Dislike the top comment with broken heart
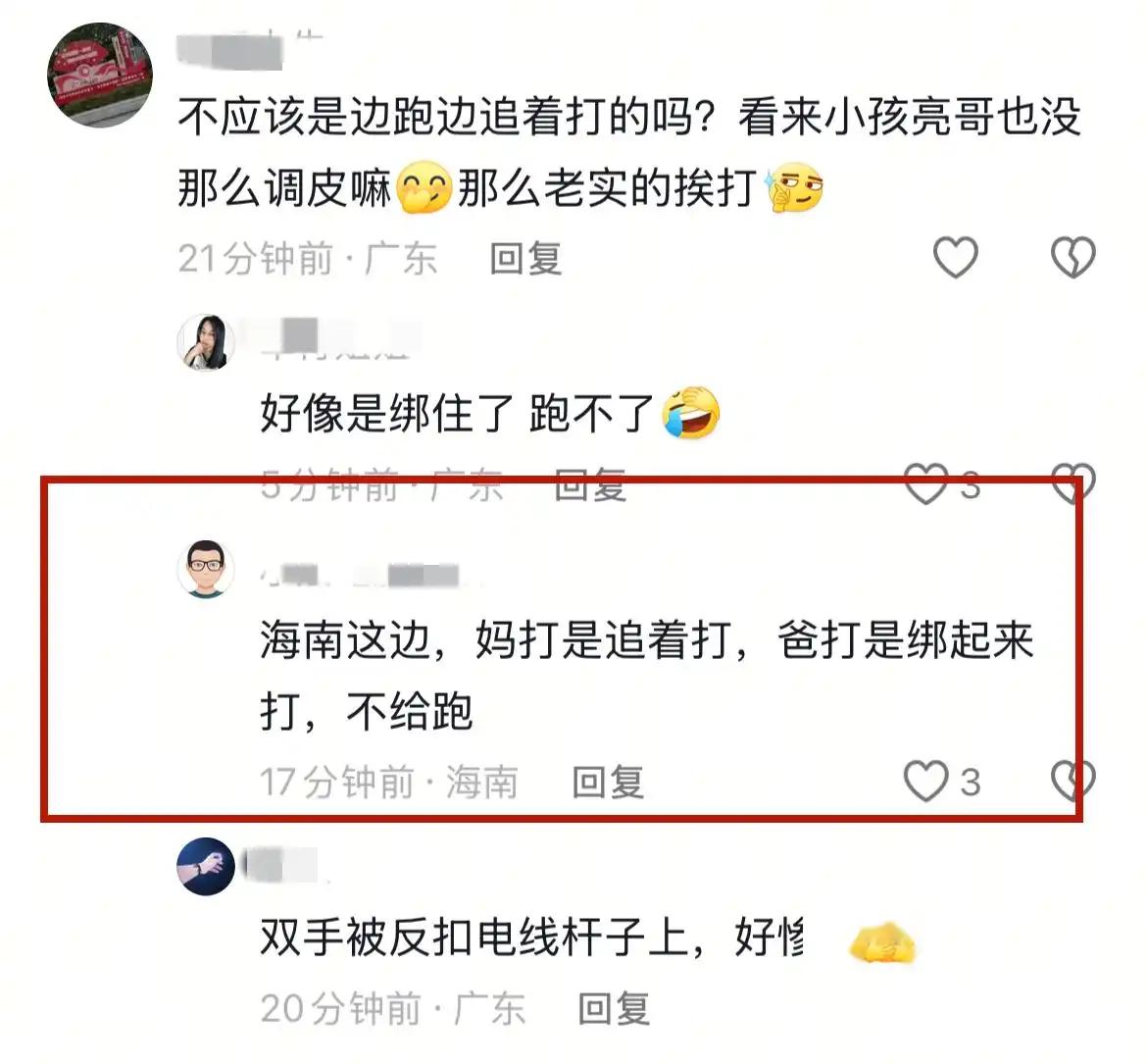1147x1064 pixels. 1073,258
